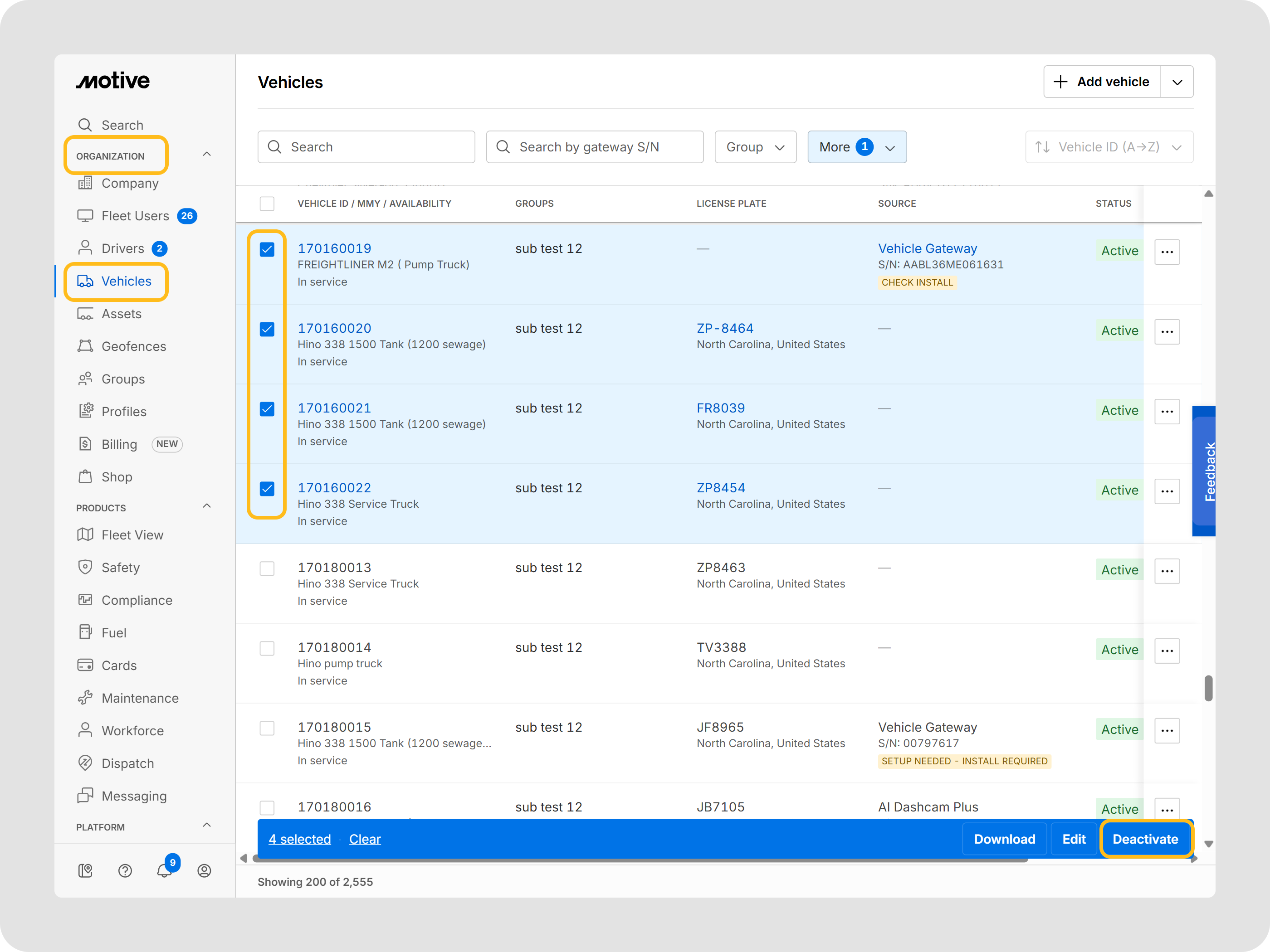The image size is (1270, 952).
Task: Open Fleet View map icon item
Action: point(132,535)
